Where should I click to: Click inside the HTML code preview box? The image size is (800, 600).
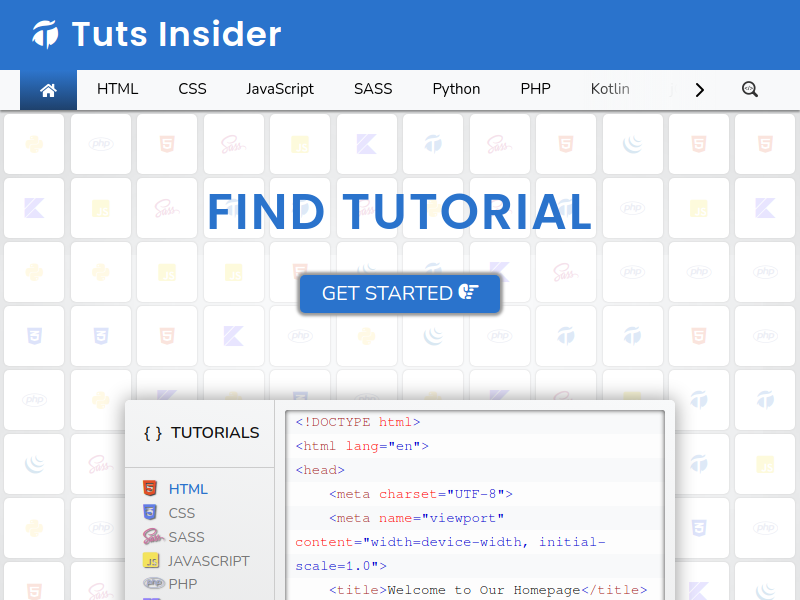474,505
